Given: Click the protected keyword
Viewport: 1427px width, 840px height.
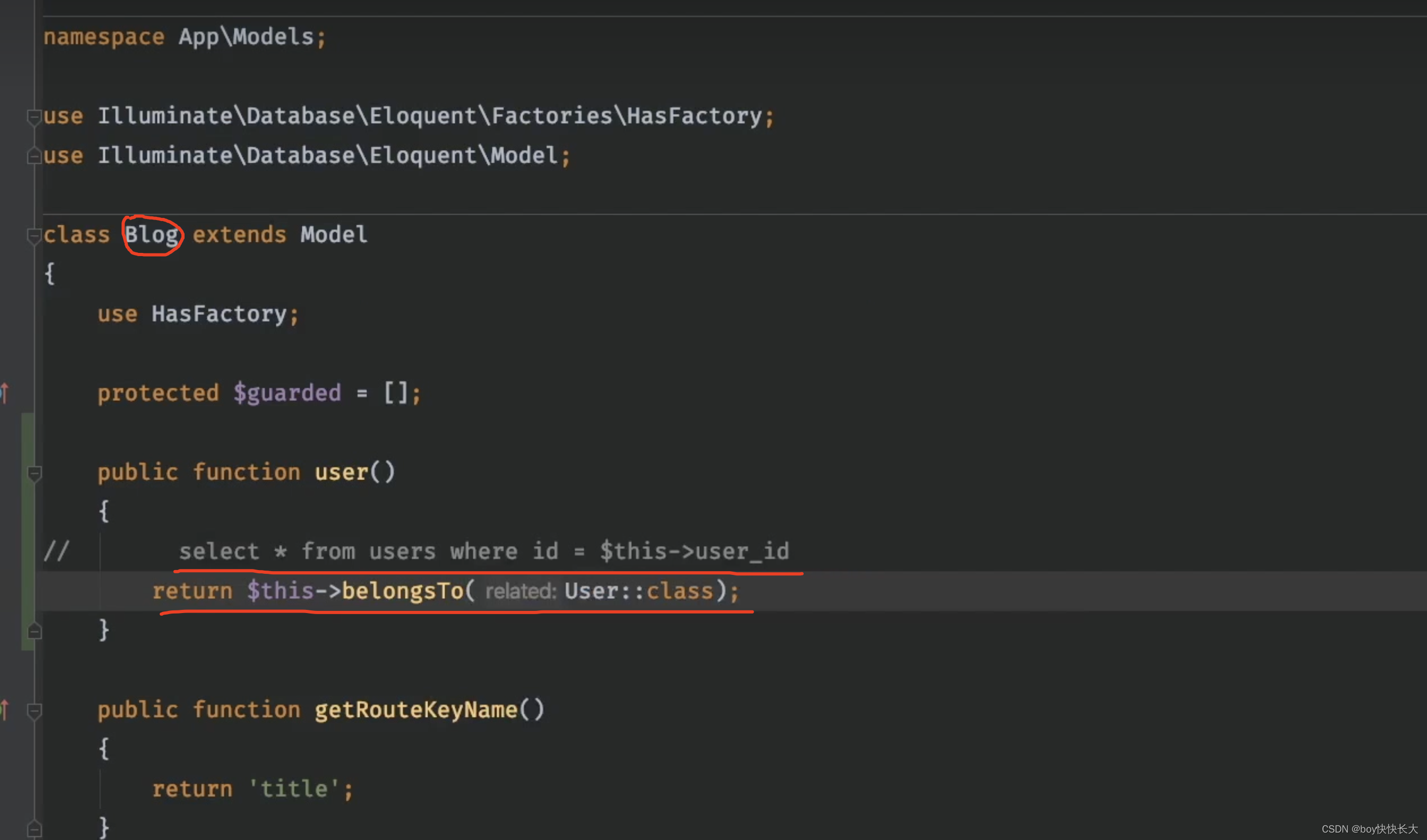Looking at the screenshot, I should (158, 393).
